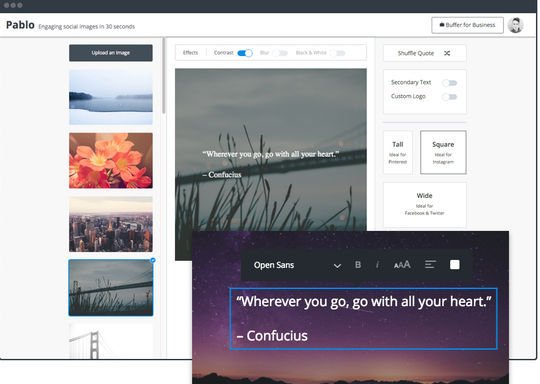This screenshot has width=540, height=384.
Task: Enable the Blur toggle
Action: [x=280, y=53]
